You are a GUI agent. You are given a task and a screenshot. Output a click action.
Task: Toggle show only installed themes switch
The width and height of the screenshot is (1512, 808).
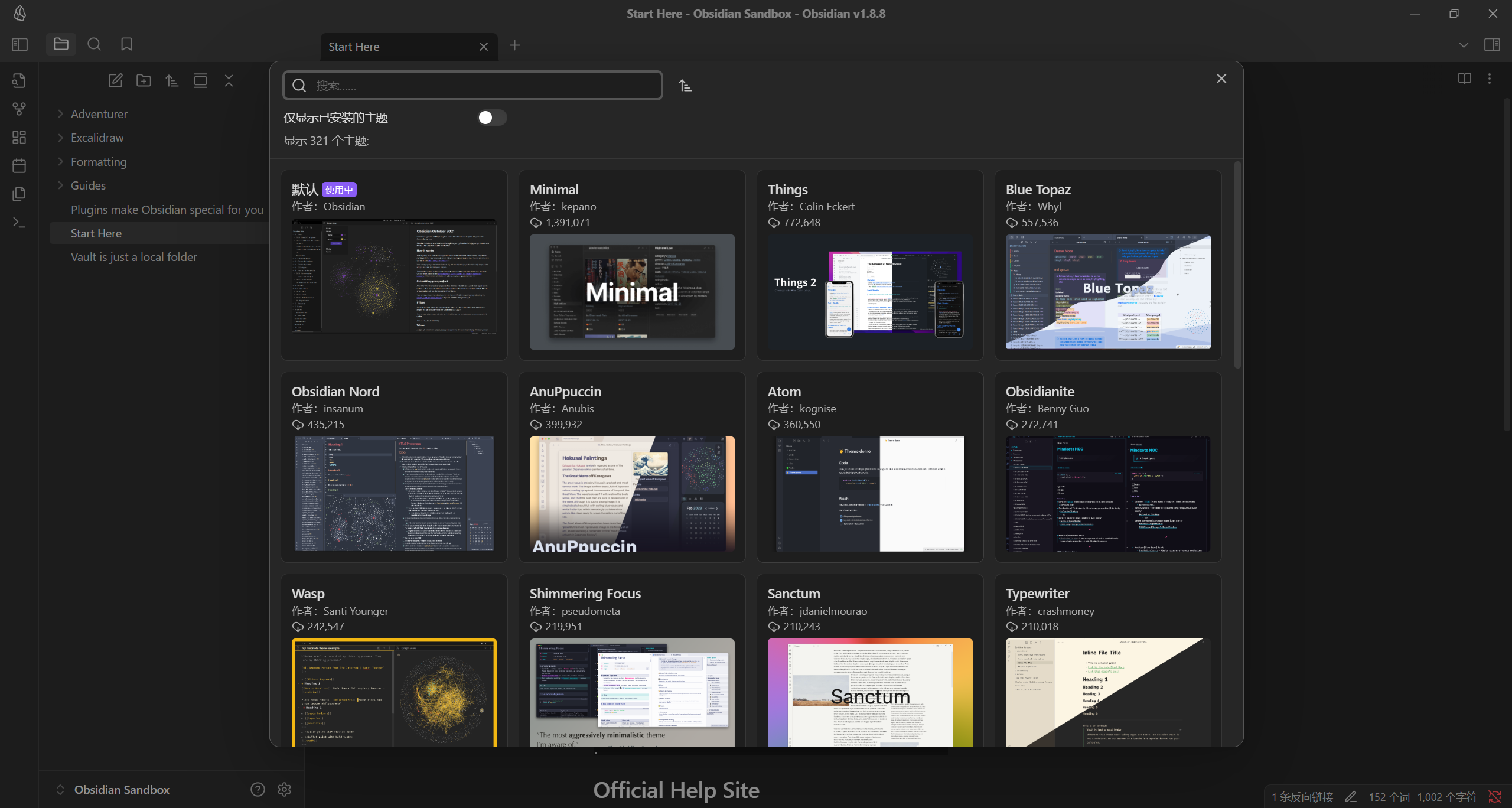pos(492,118)
